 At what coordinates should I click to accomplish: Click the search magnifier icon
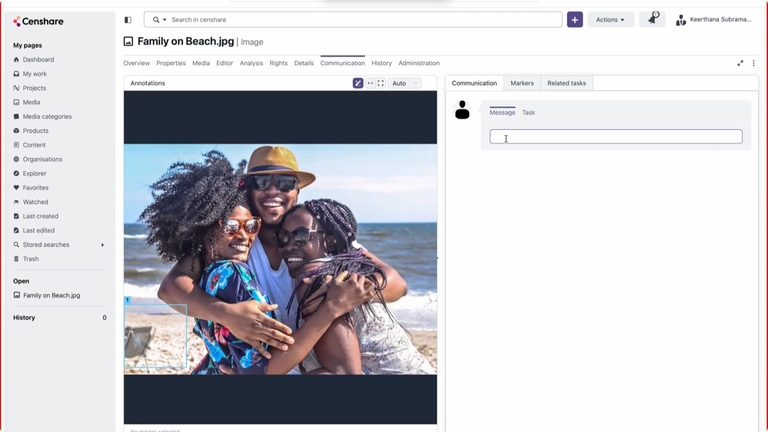156,20
